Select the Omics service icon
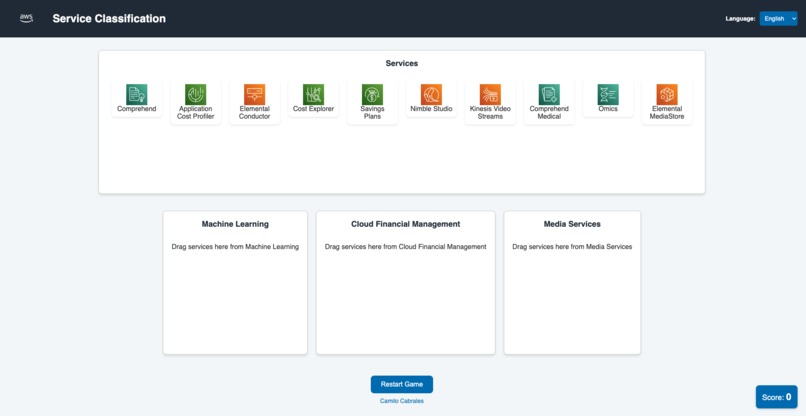This screenshot has width=806, height=416. coord(608,95)
